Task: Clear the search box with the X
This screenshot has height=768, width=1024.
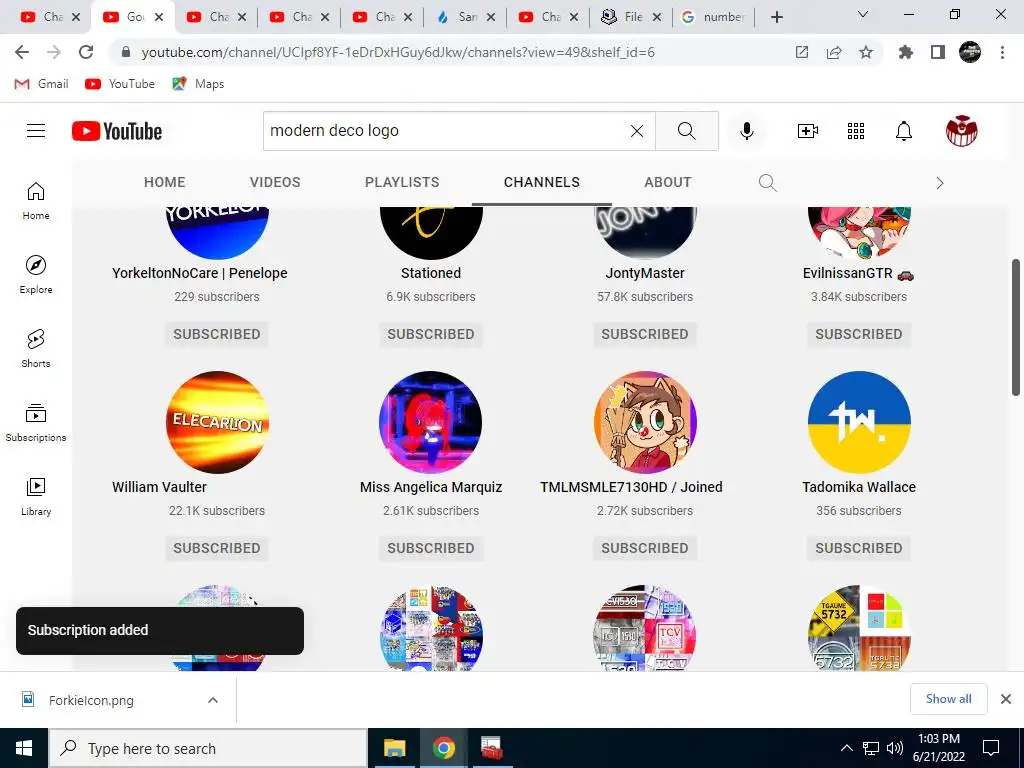Action: [637, 131]
